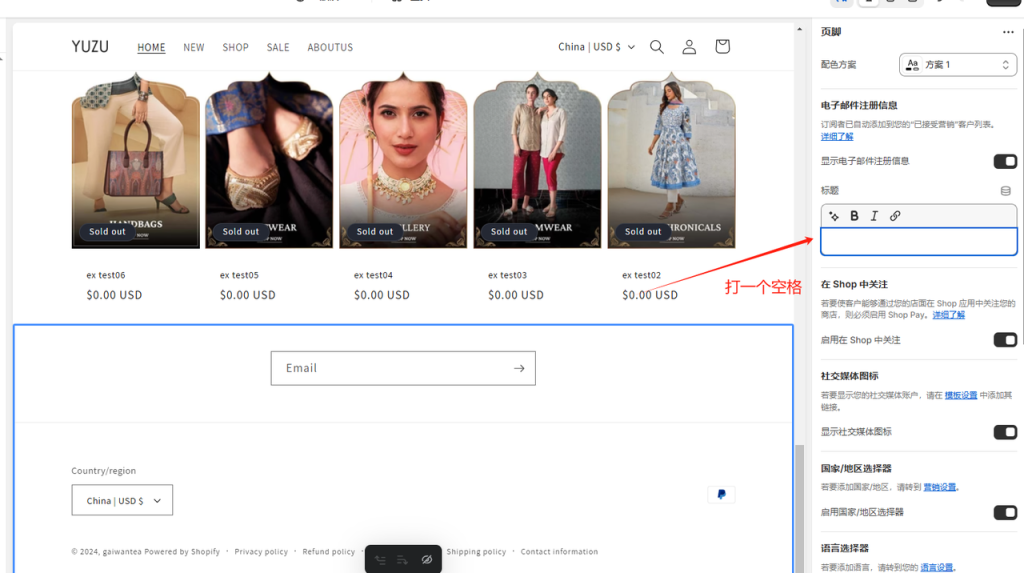Open the shopping cart icon
The height and width of the screenshot is (573, 1024).
(x=722, y=46)
